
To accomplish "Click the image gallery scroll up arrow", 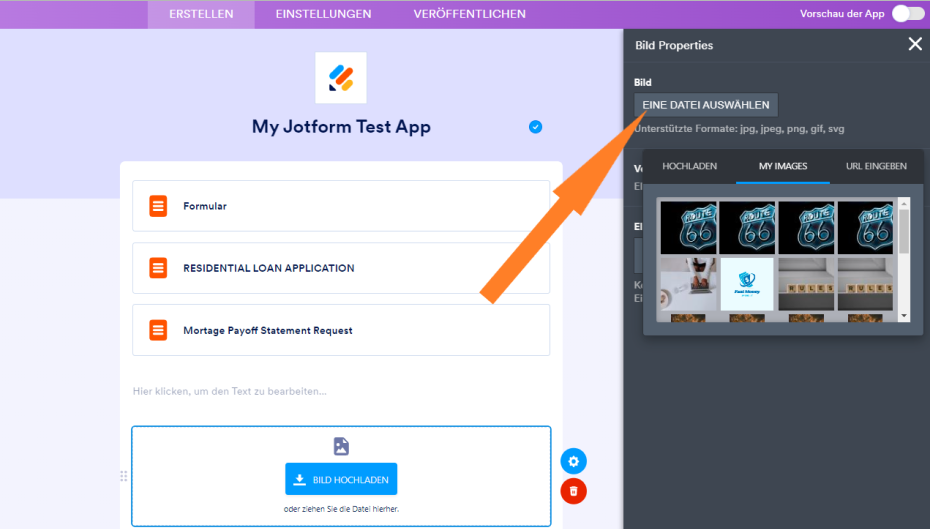I will 904,204.
